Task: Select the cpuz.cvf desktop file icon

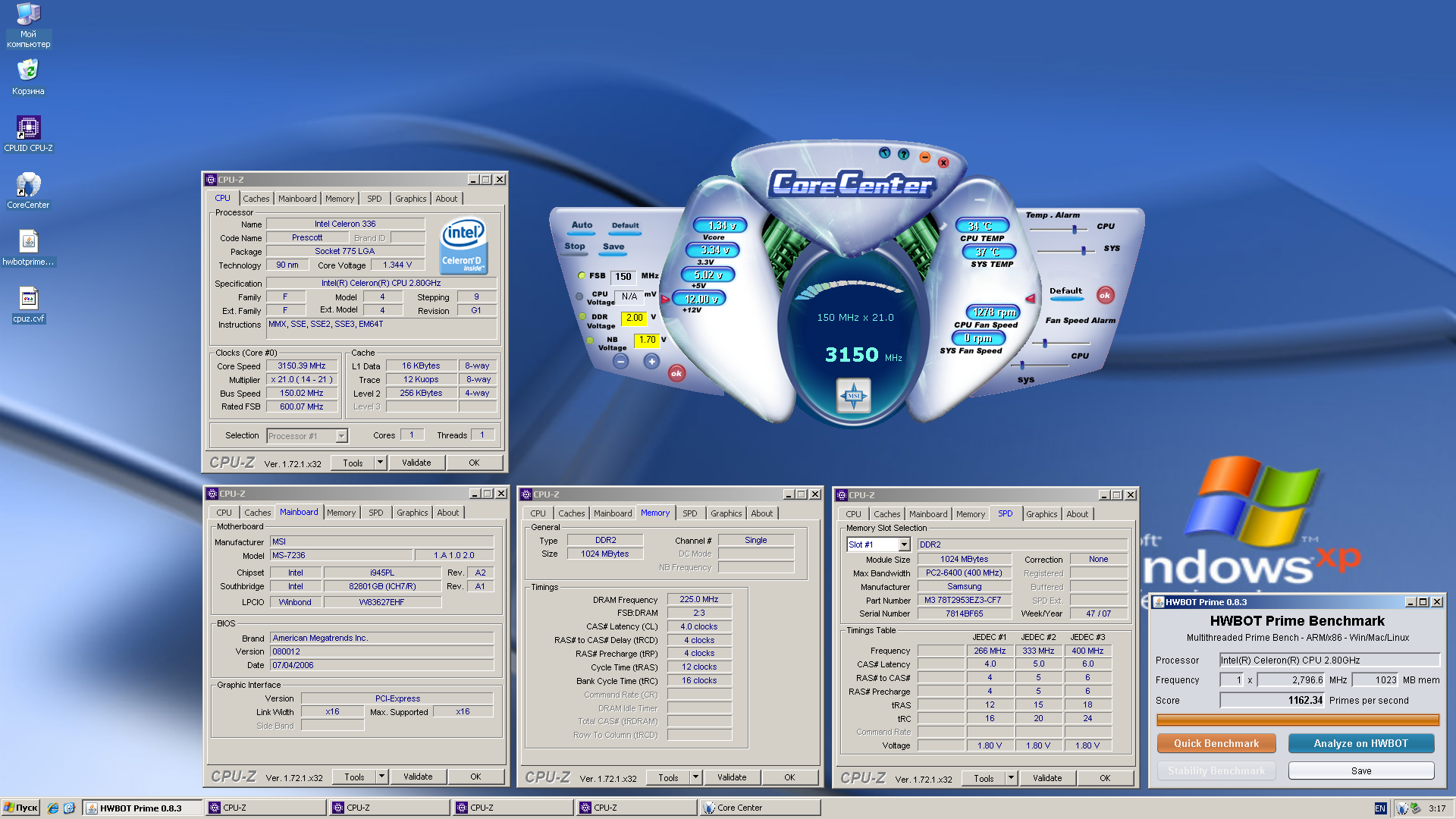Action: pyautogui.click(x=28, y=305)
